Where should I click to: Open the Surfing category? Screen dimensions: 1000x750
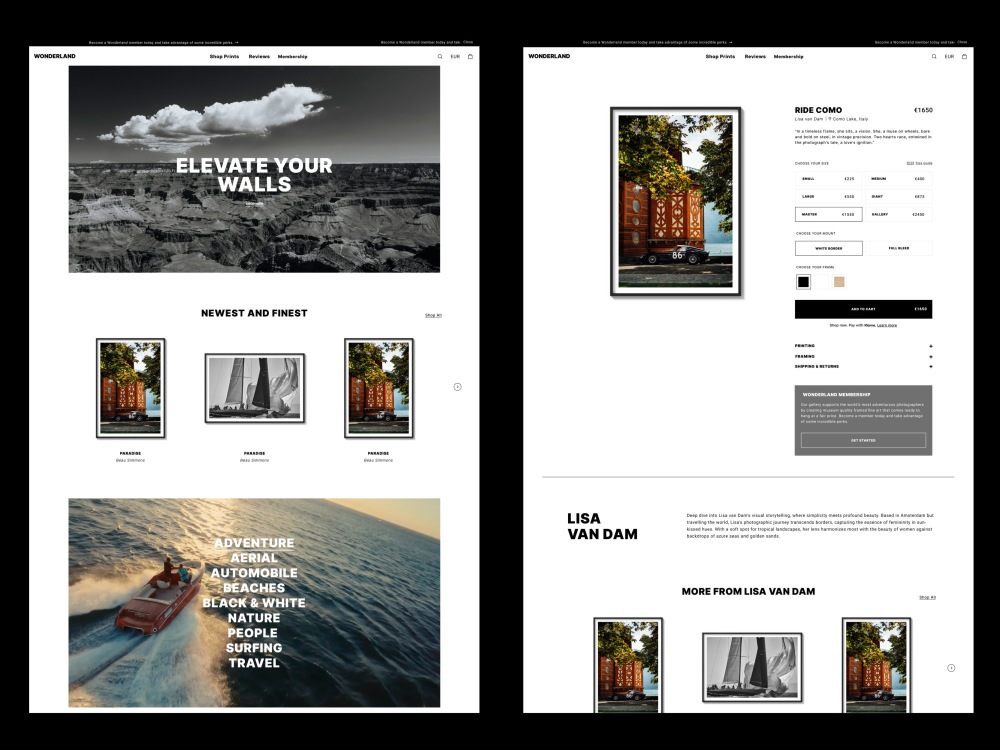(x=254, y=647)
